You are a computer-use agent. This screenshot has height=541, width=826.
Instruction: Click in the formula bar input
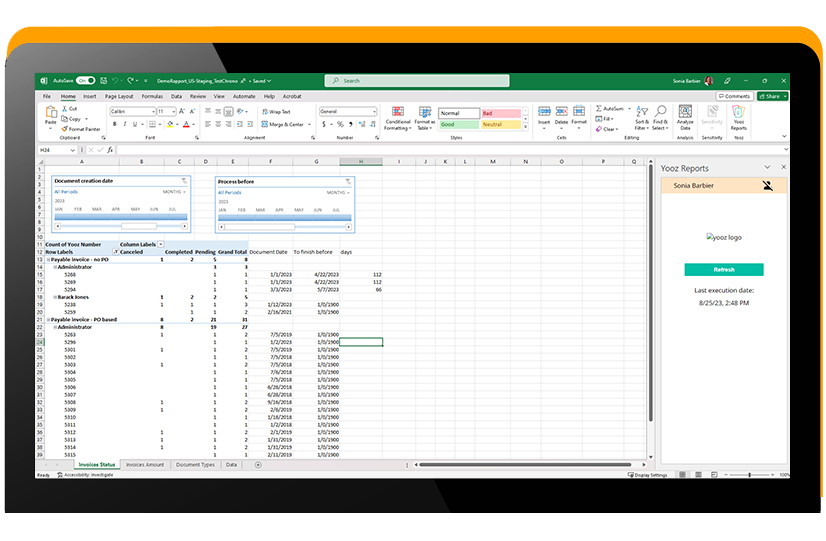(x=449, y=150)
